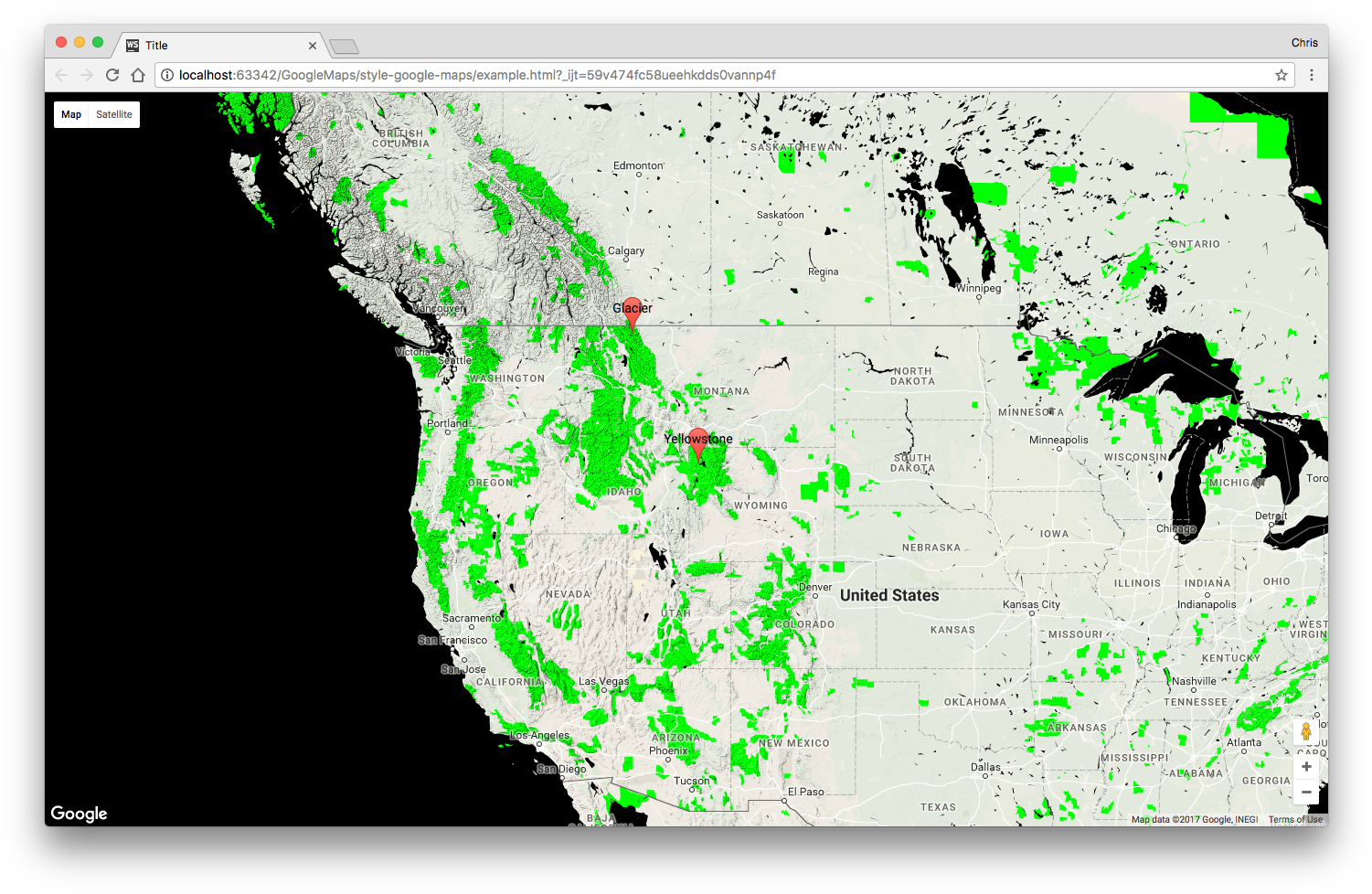Close the Title browser tab
The image size is (1372, 894).
coord(313,45)
